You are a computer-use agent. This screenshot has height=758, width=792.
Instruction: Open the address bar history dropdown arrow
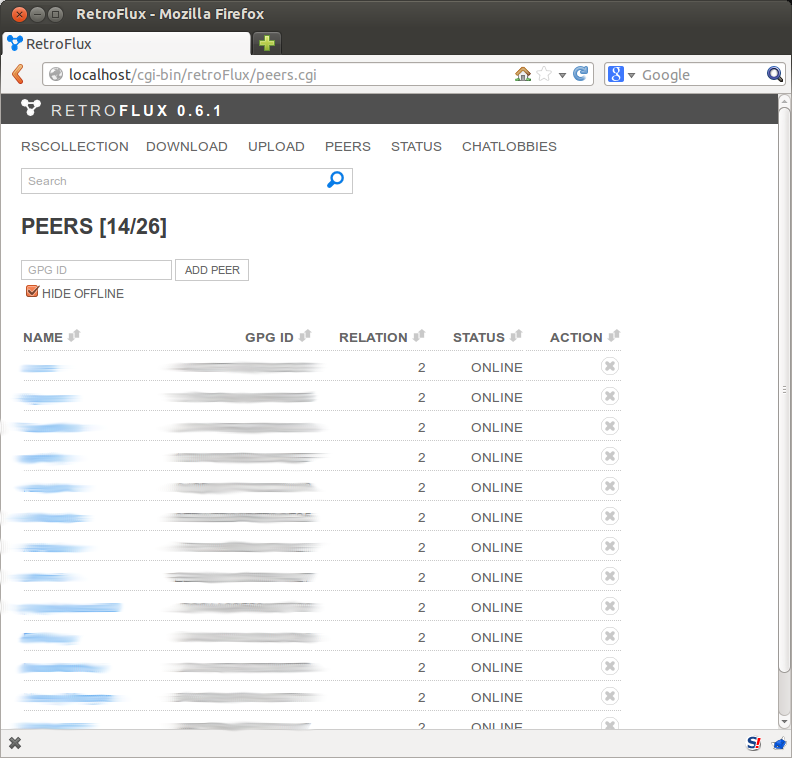562,75
